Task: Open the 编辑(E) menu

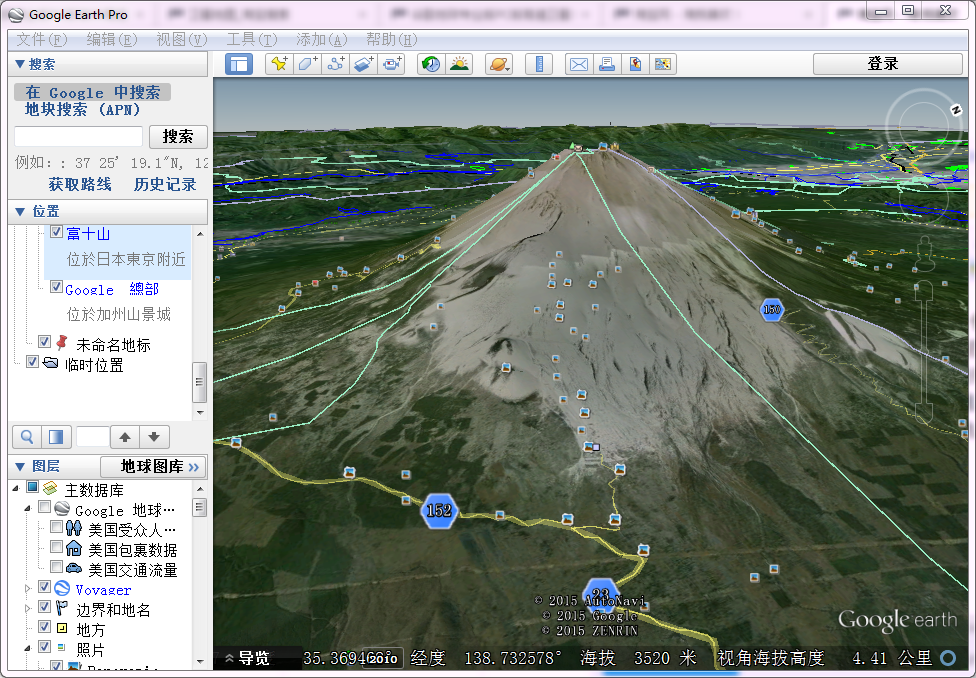Action: point(111,40)
